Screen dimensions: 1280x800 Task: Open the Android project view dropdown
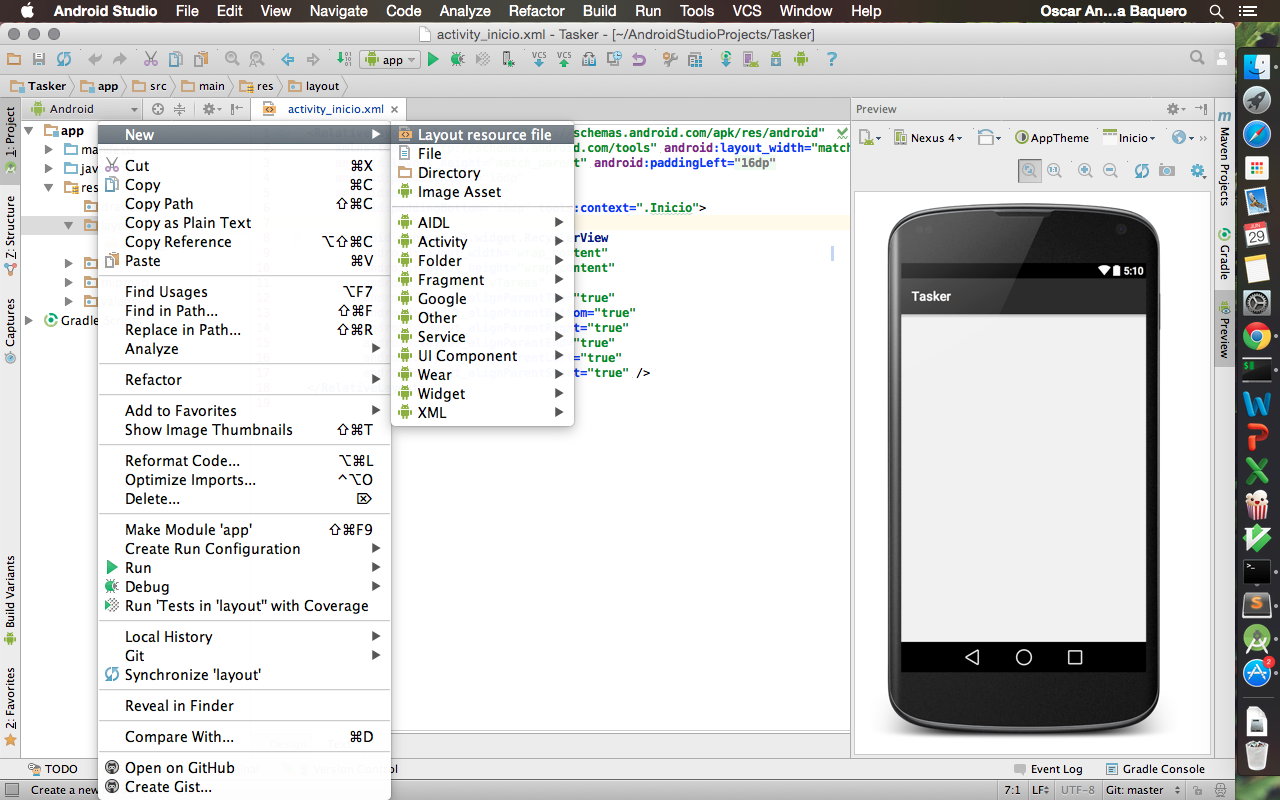83,109
